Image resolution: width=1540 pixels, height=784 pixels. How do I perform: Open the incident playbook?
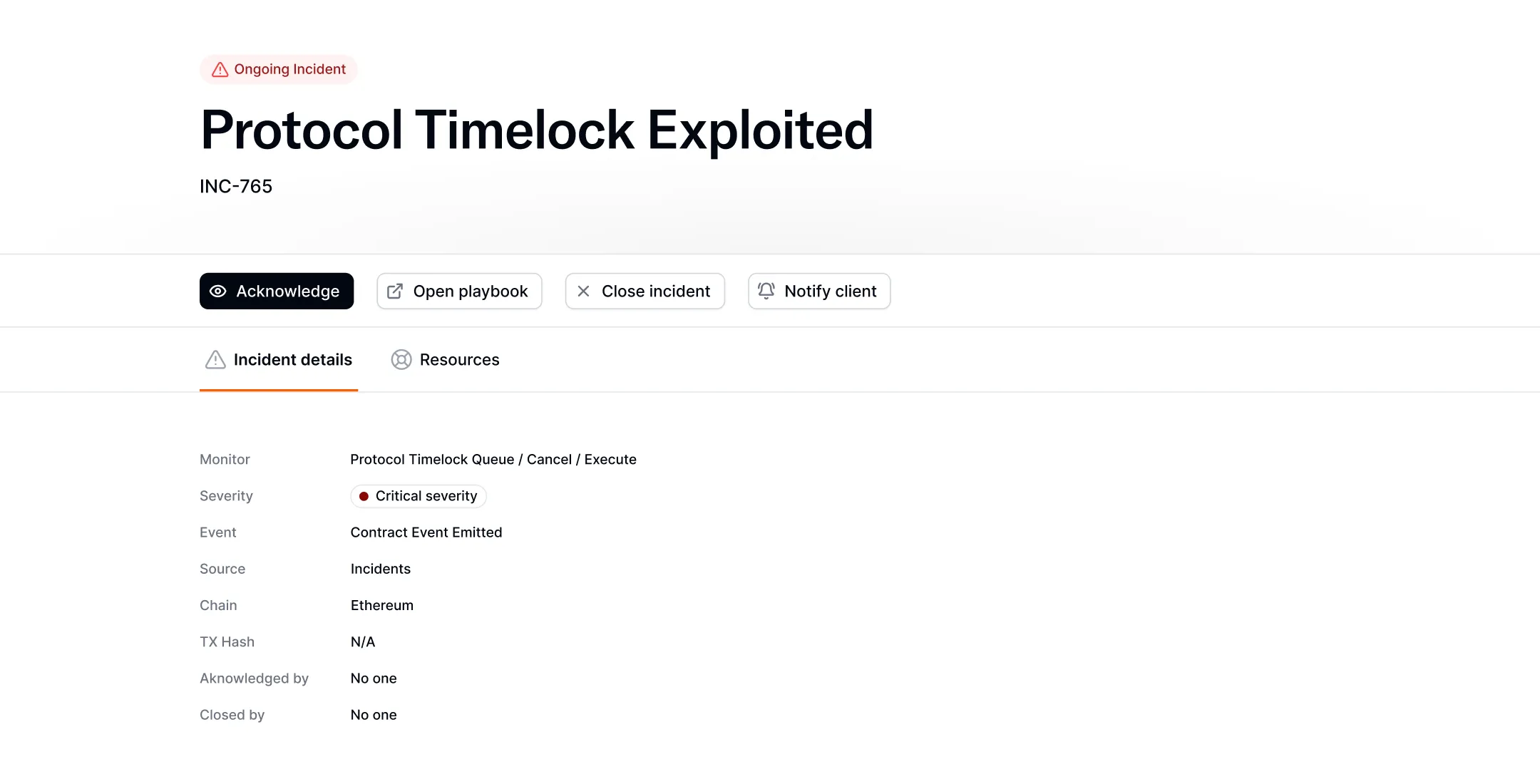pos(459,291)
